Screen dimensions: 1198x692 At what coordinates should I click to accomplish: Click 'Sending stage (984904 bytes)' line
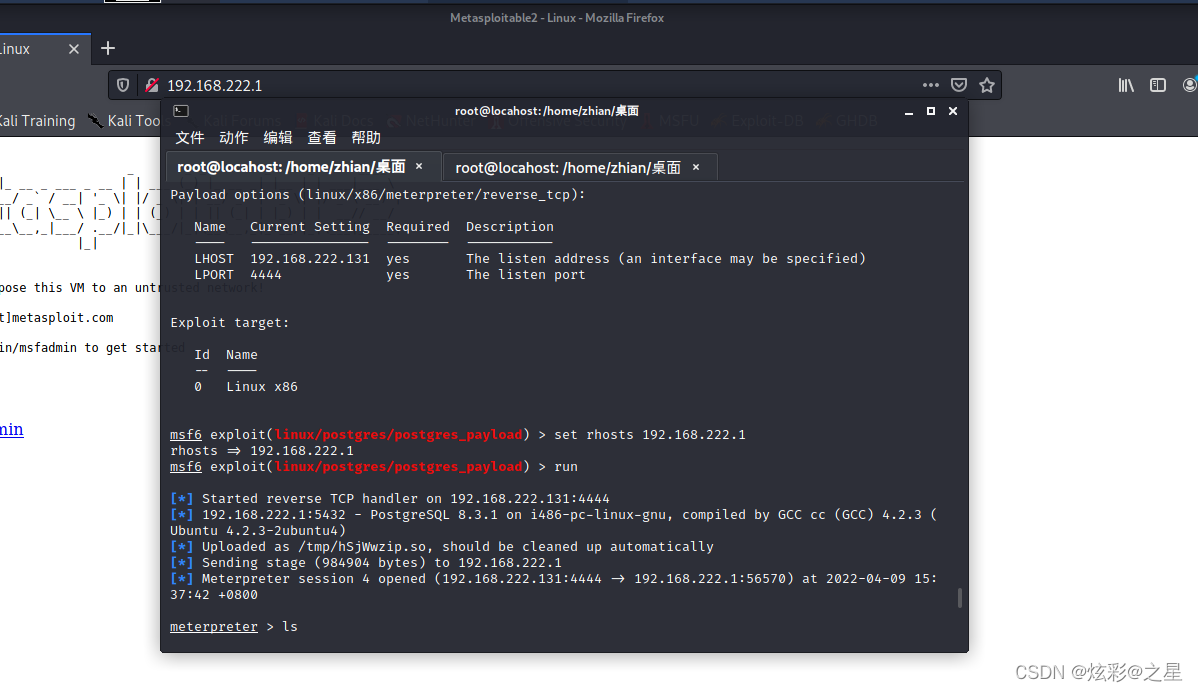point(365,563)
